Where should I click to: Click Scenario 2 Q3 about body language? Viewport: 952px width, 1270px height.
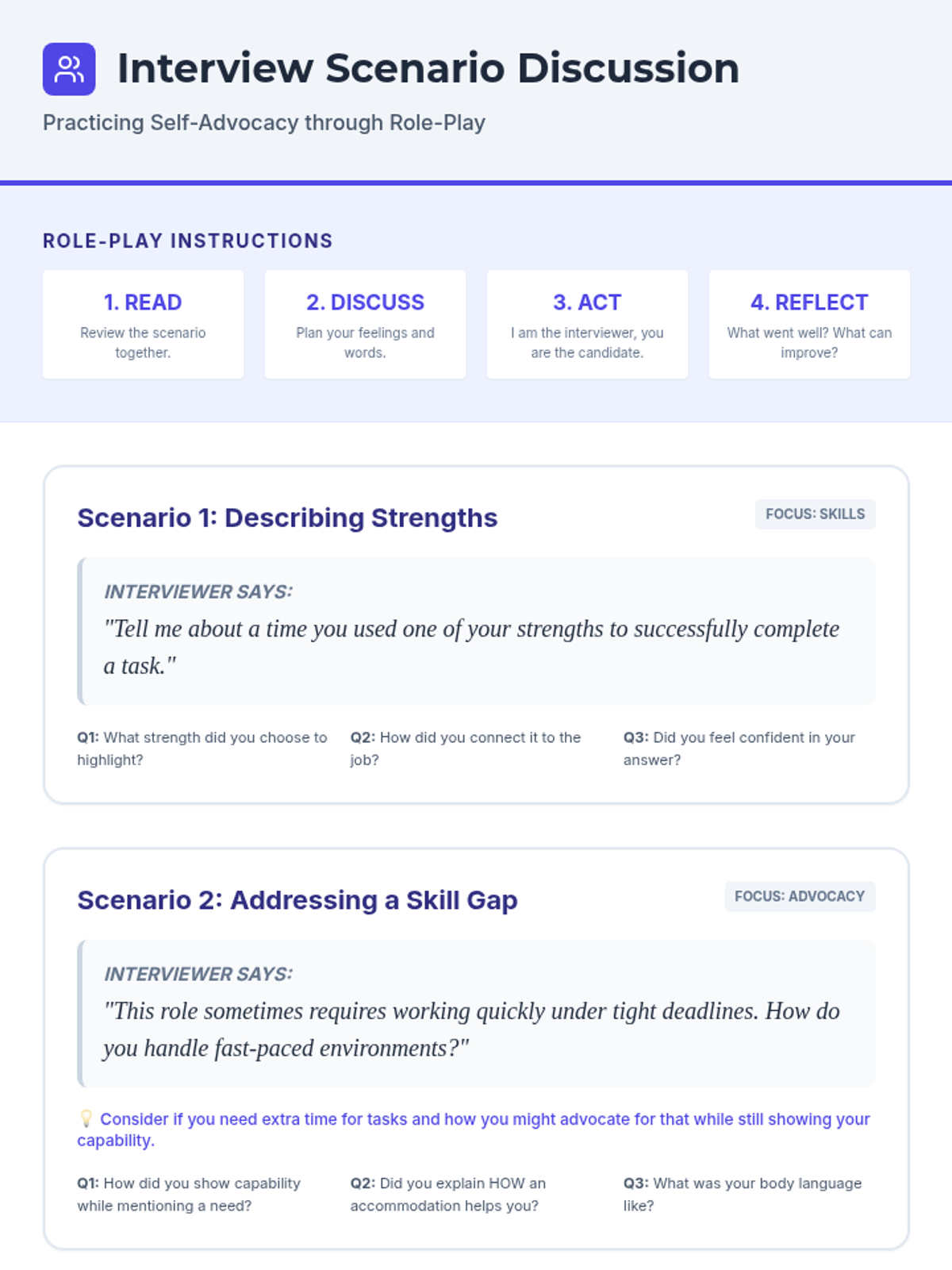[x=742, y=1194]
